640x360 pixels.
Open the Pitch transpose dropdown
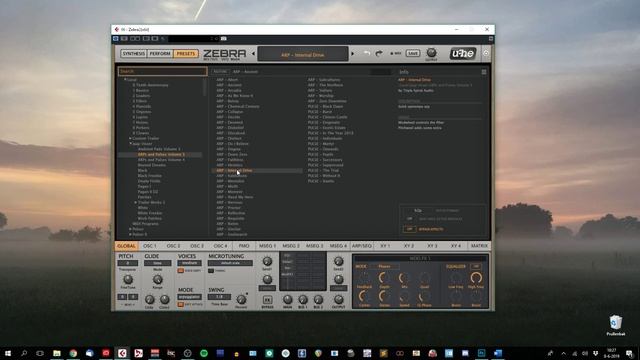click(128, 263)
